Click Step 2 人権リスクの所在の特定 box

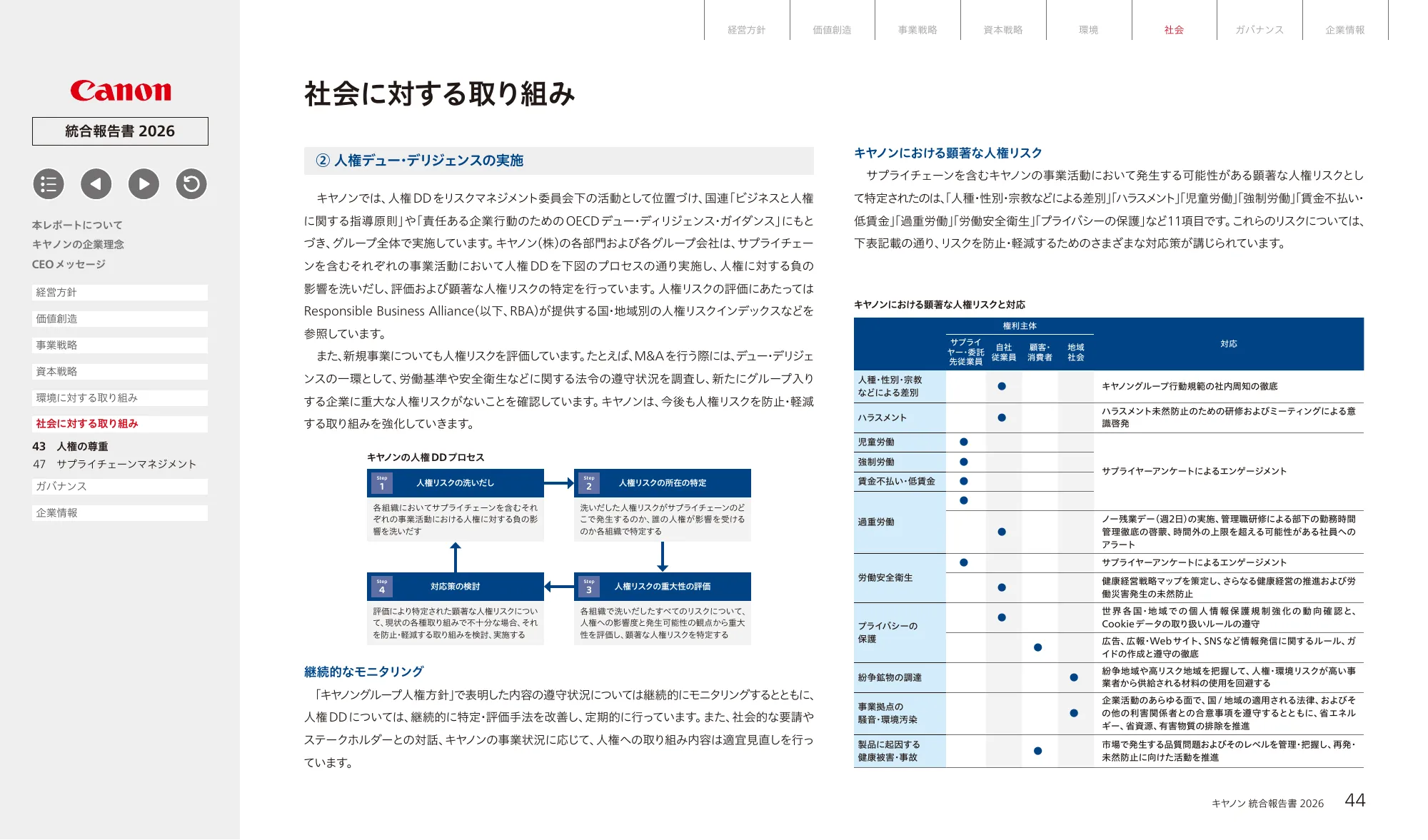(663, 483)
